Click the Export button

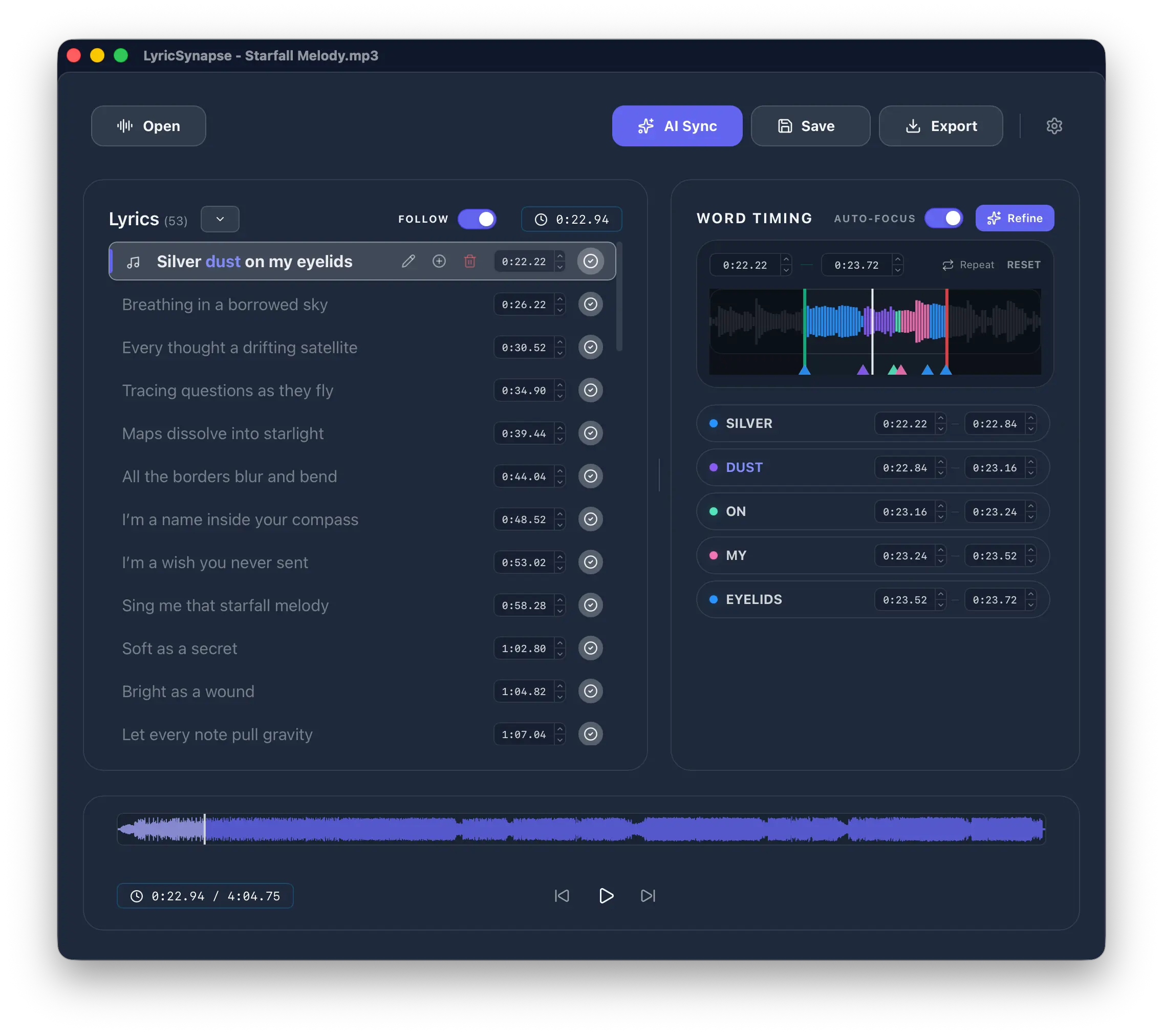pos(940,126)
